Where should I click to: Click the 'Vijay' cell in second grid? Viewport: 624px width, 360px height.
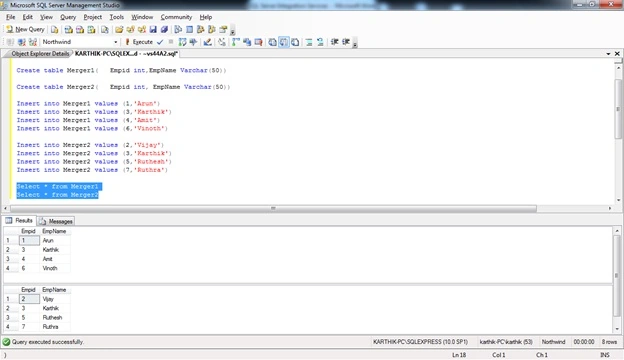[56, 299]
